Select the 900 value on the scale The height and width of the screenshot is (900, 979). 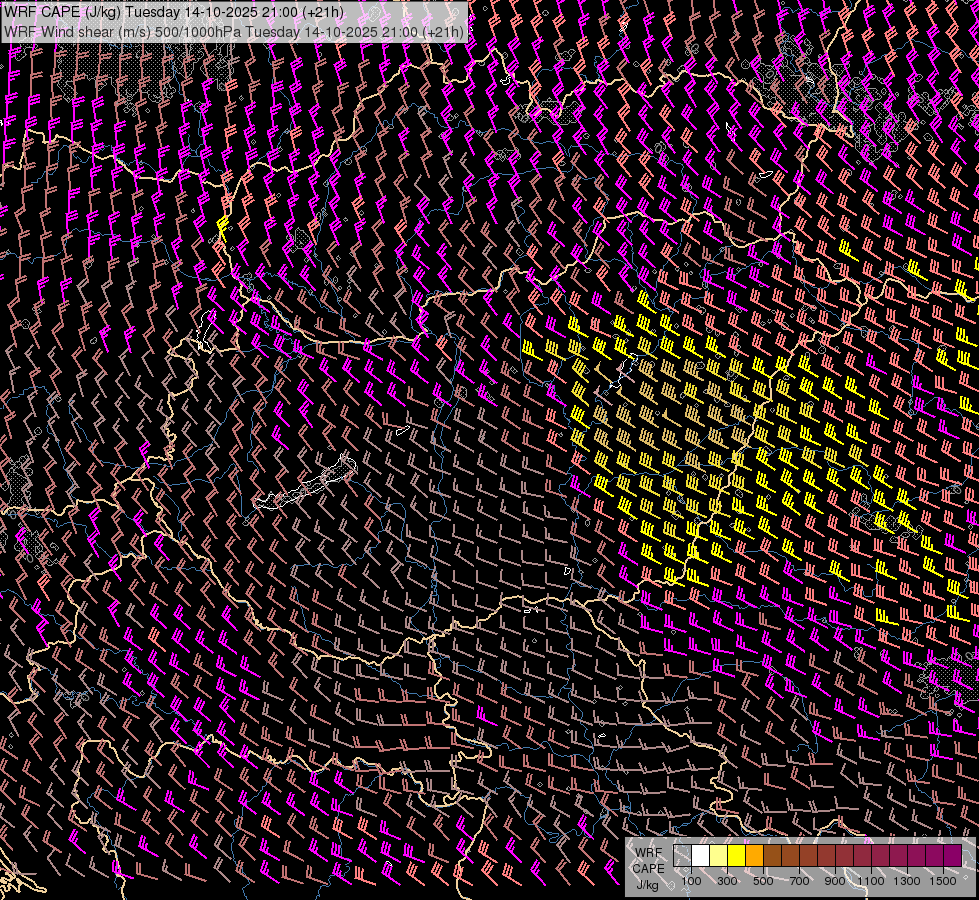coord(835,882)
